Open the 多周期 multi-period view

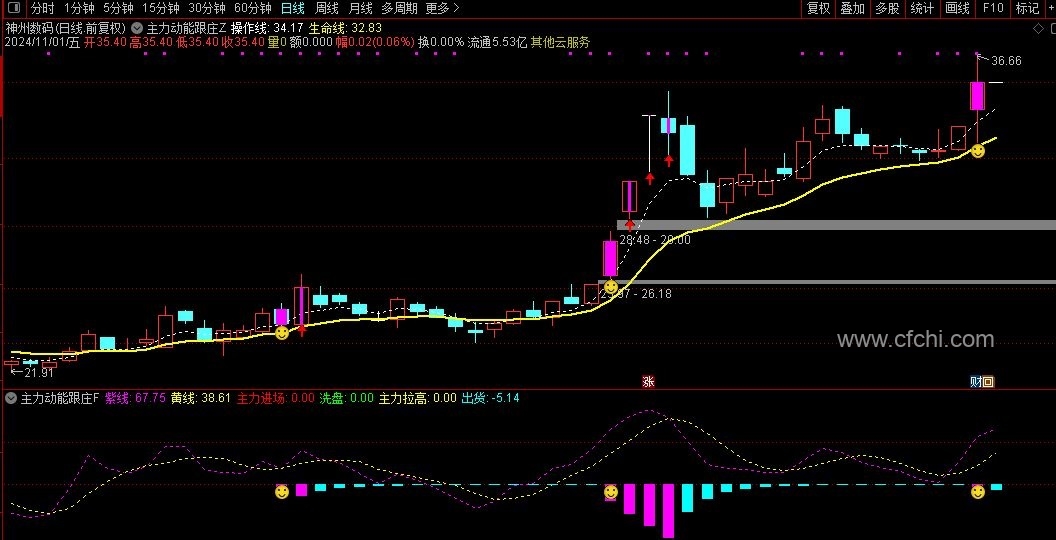pos(399,8)
